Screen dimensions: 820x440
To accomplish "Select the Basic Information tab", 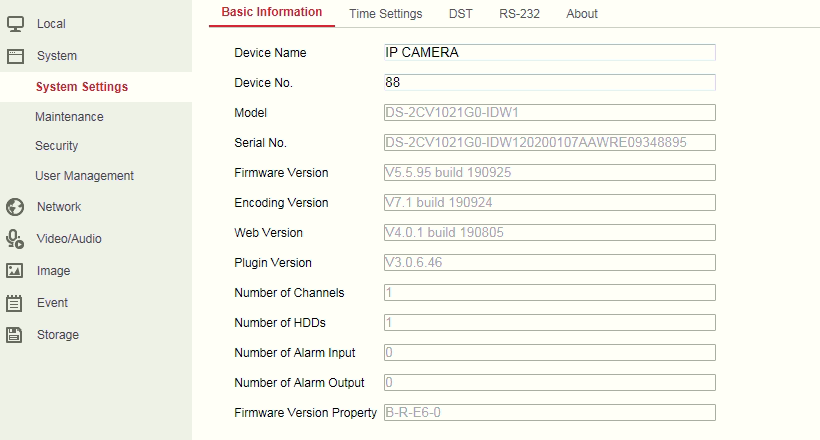I will pyautogui.click(x=271, y=13).
